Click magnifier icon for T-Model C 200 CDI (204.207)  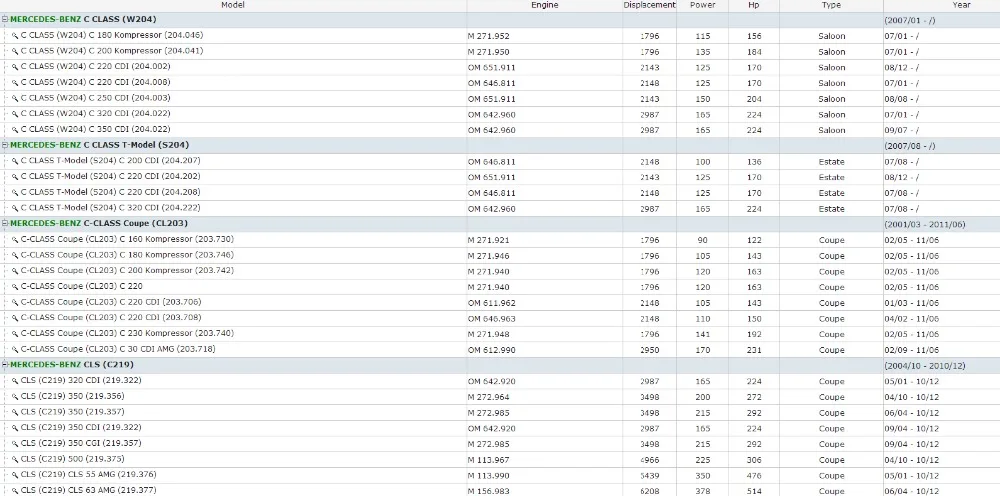[x=15, y=161]
